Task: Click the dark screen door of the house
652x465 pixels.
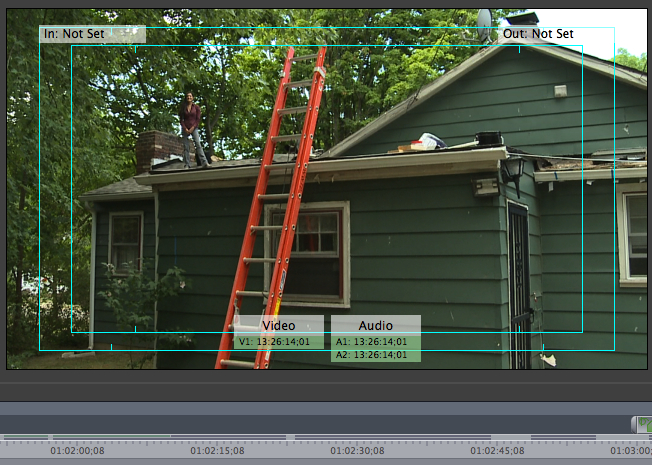Action: [518, 280]
